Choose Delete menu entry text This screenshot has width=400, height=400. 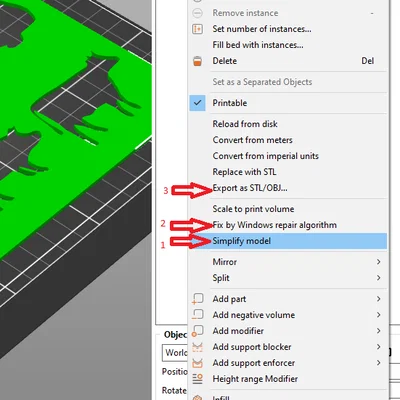(225, 61)
